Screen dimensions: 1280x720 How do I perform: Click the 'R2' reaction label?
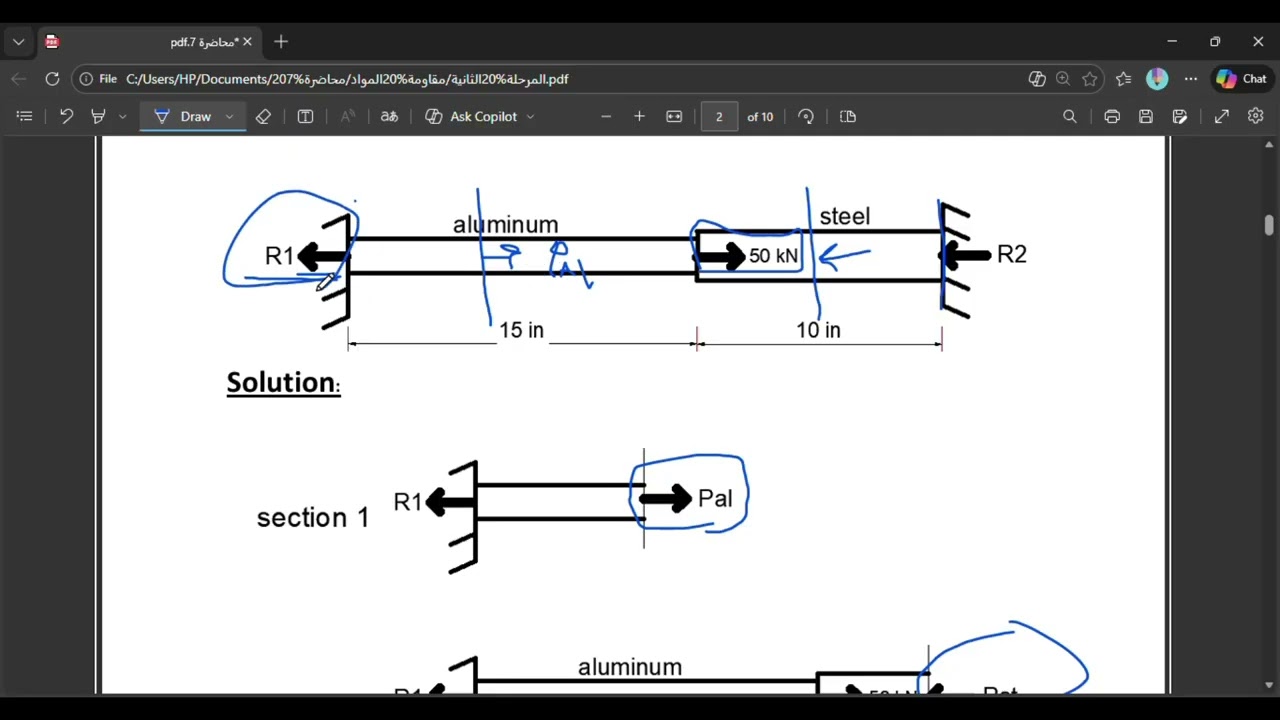coord(1012,255)
